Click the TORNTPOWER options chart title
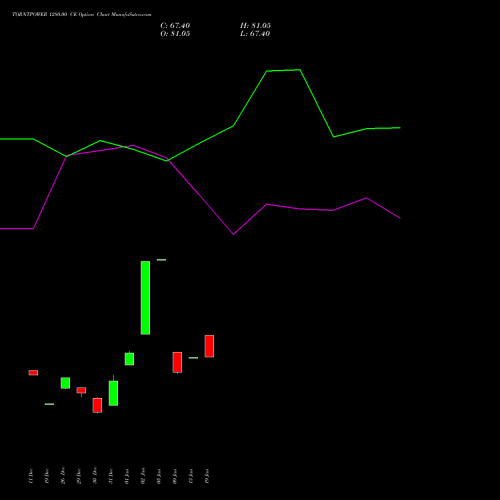This screenshot has height=500, width=500. [82, 15]
